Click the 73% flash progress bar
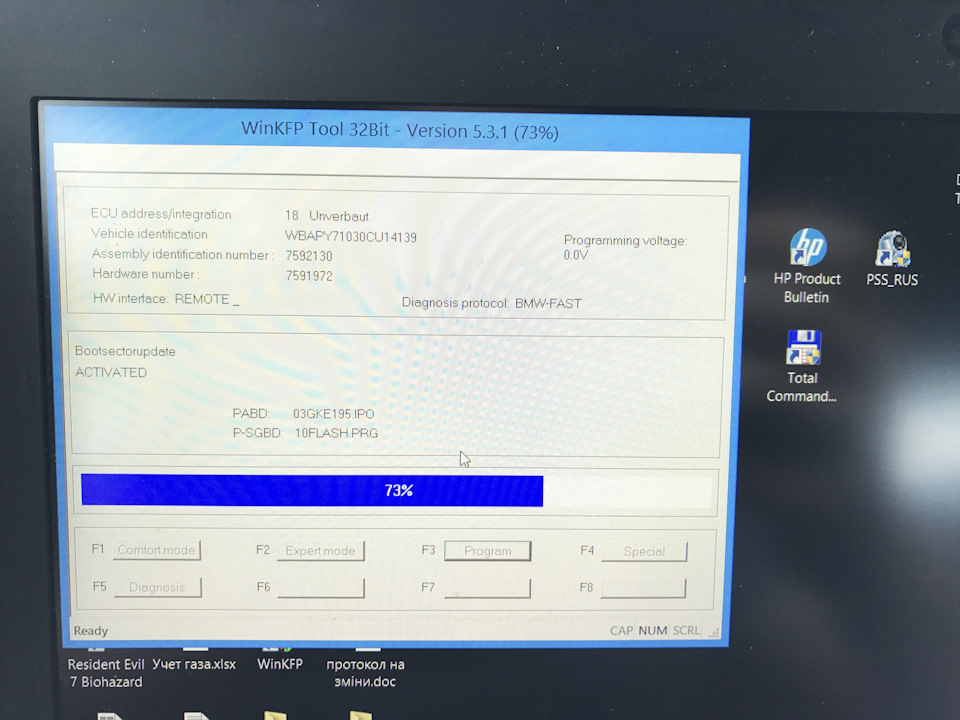960x720 pixels. pos(398,490)
